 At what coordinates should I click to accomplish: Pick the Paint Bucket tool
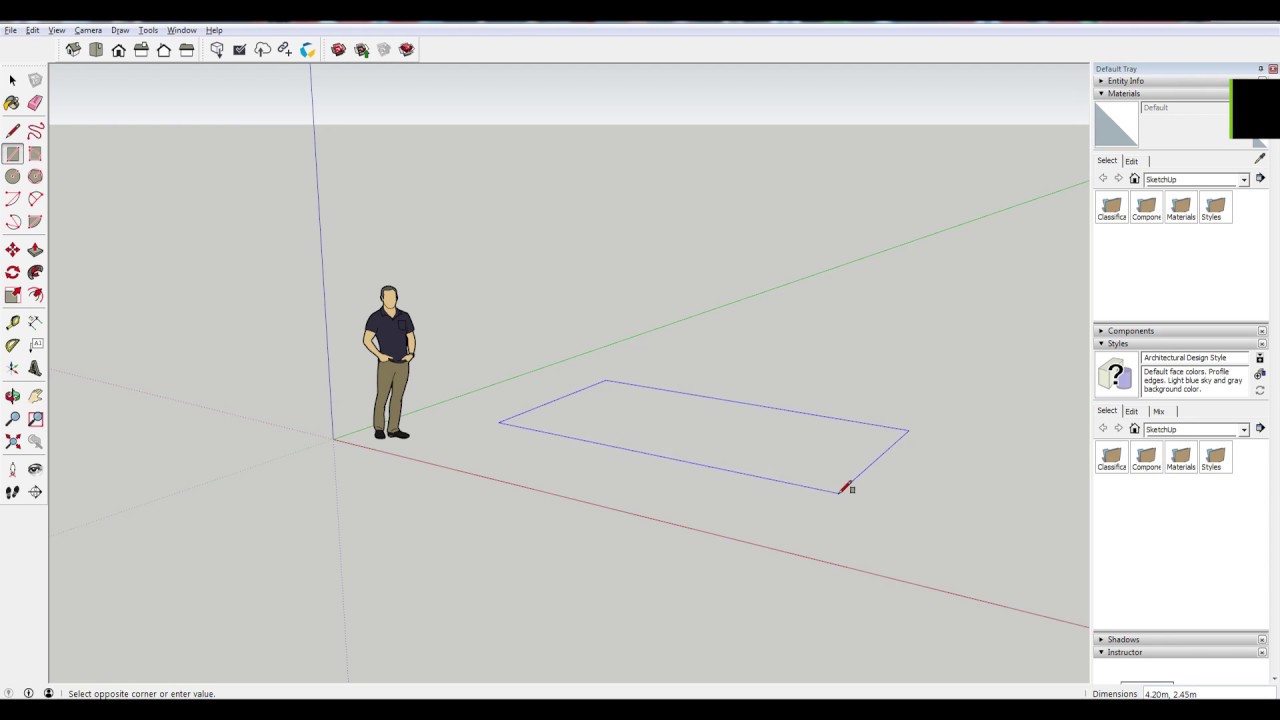pyautogui.click(x=12, y=103)
